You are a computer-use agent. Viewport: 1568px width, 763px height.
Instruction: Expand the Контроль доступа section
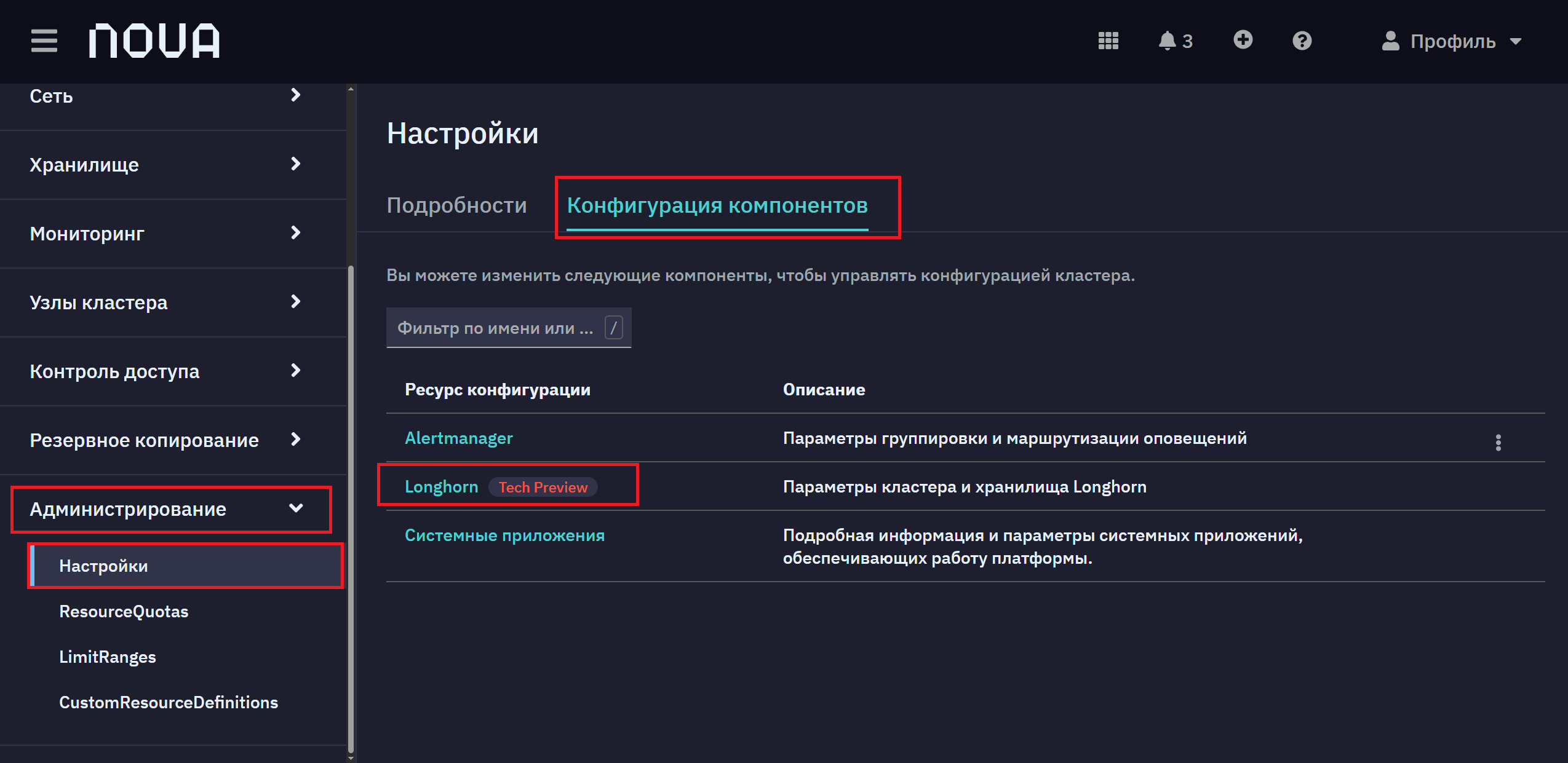click(x=173, y=371)
